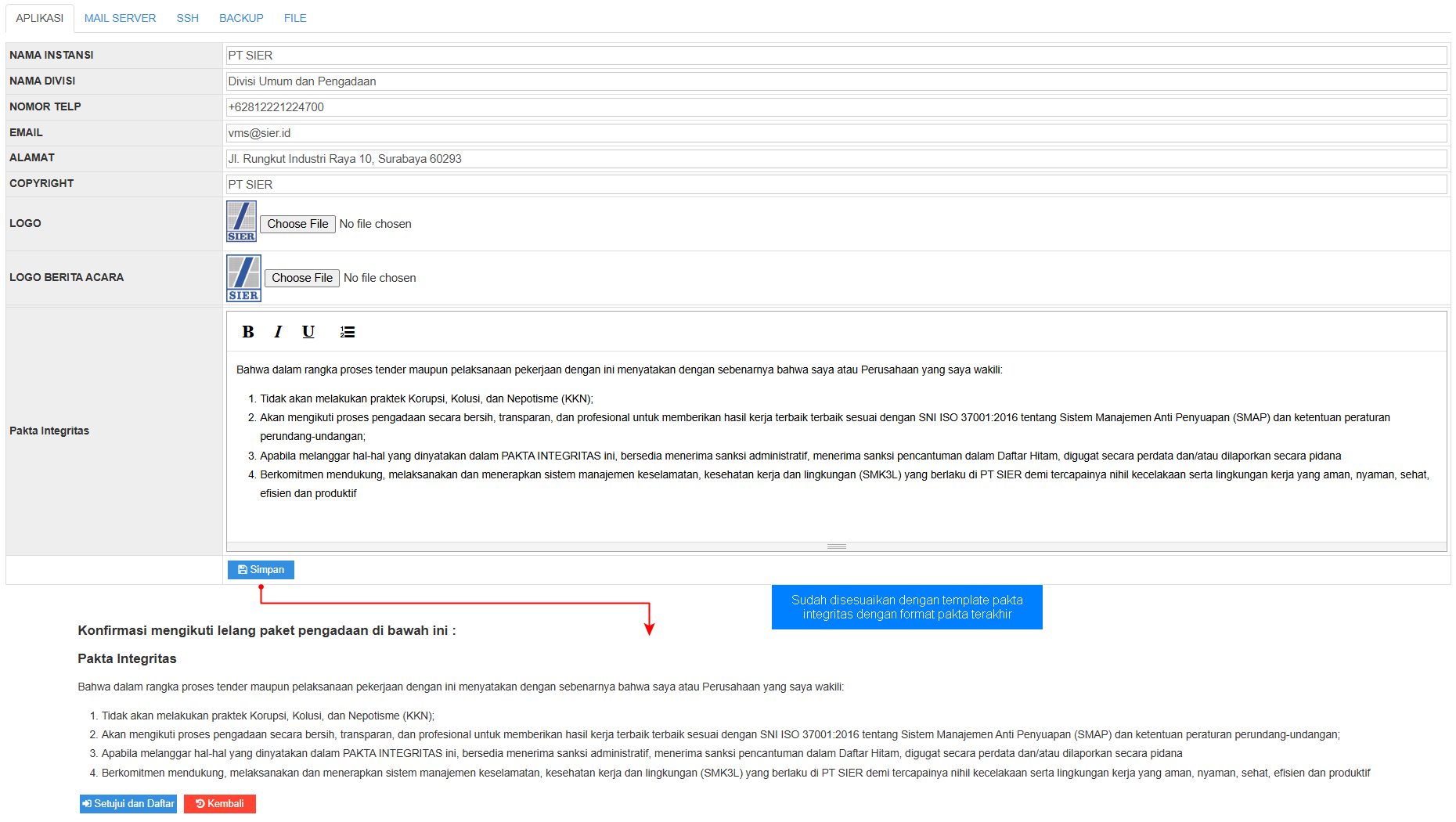1456x822 pixels.
Task: Open the SSH tab
Action: [187, 18]
